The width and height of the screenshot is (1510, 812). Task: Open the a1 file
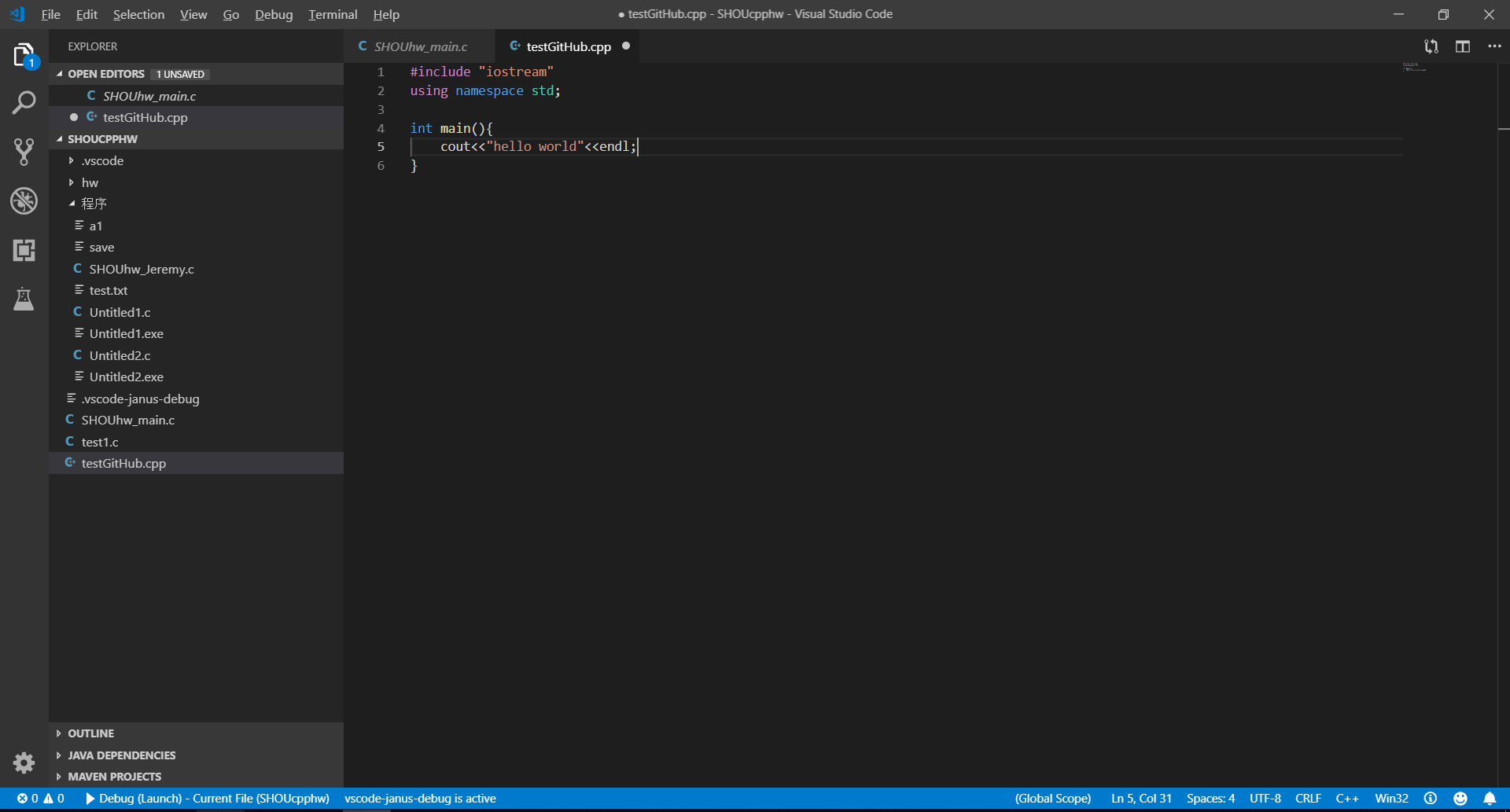pyautogui.click(x=197, y=226)
